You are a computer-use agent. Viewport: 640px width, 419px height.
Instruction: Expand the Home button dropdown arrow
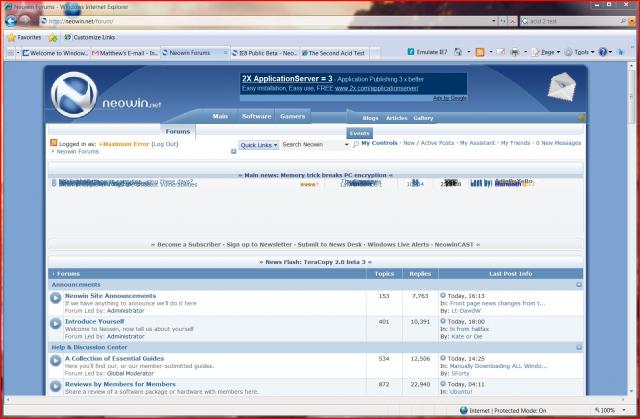pos(469,52)
